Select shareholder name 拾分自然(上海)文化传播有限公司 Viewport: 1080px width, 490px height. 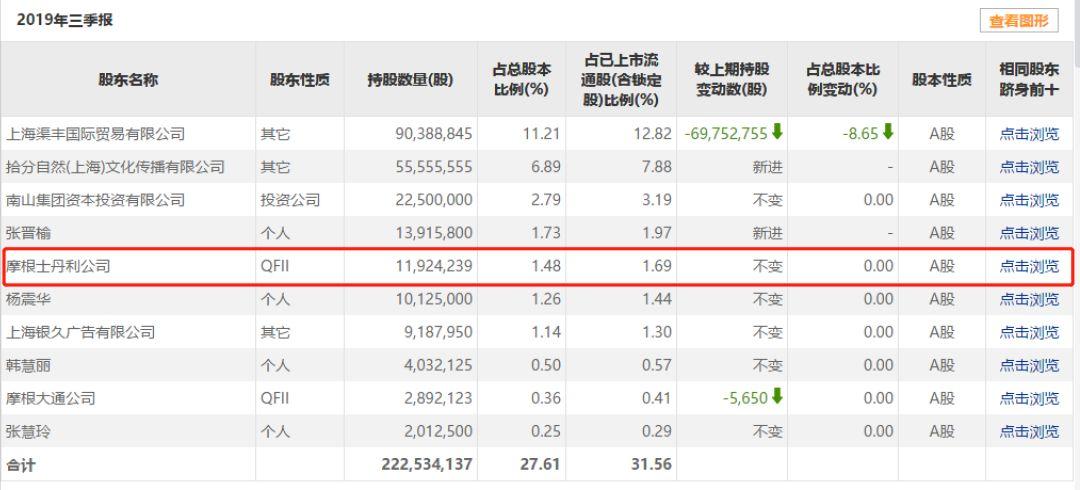pos(115,167)
